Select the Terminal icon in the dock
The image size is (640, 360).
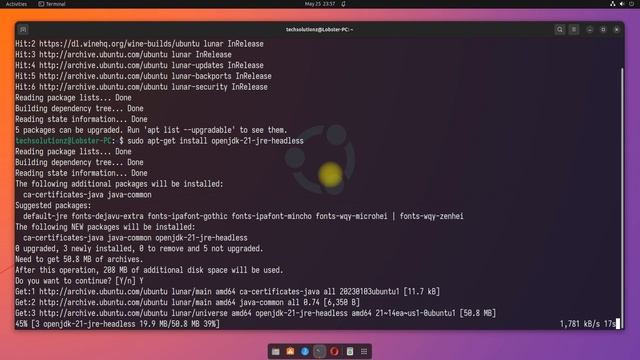[x=320, y=351]
